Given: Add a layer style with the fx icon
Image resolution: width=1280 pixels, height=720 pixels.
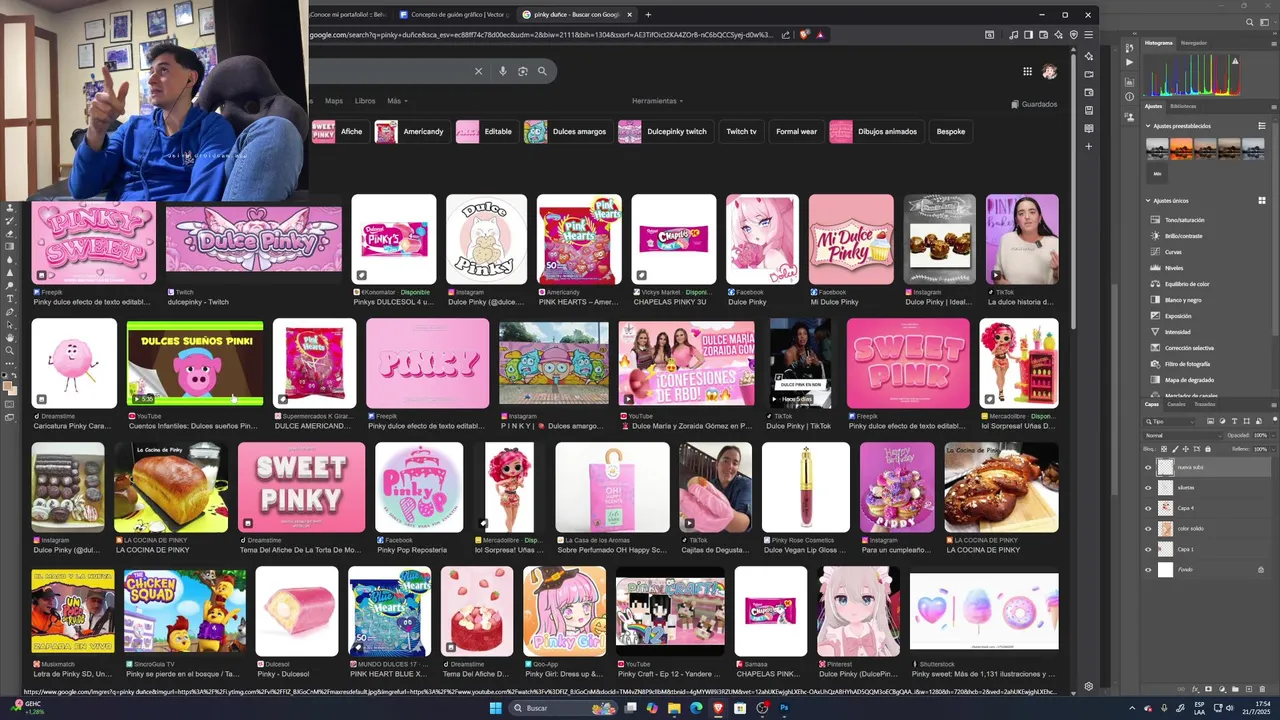Looking at the screenshot, I should coord(1196,689).
